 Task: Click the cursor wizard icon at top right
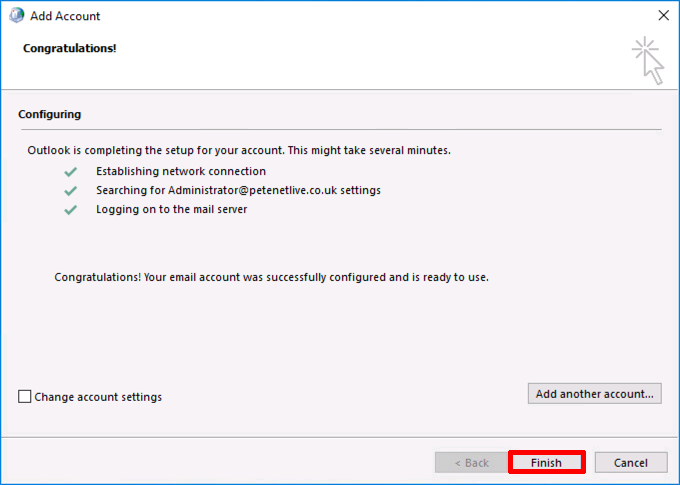point(648,61)
